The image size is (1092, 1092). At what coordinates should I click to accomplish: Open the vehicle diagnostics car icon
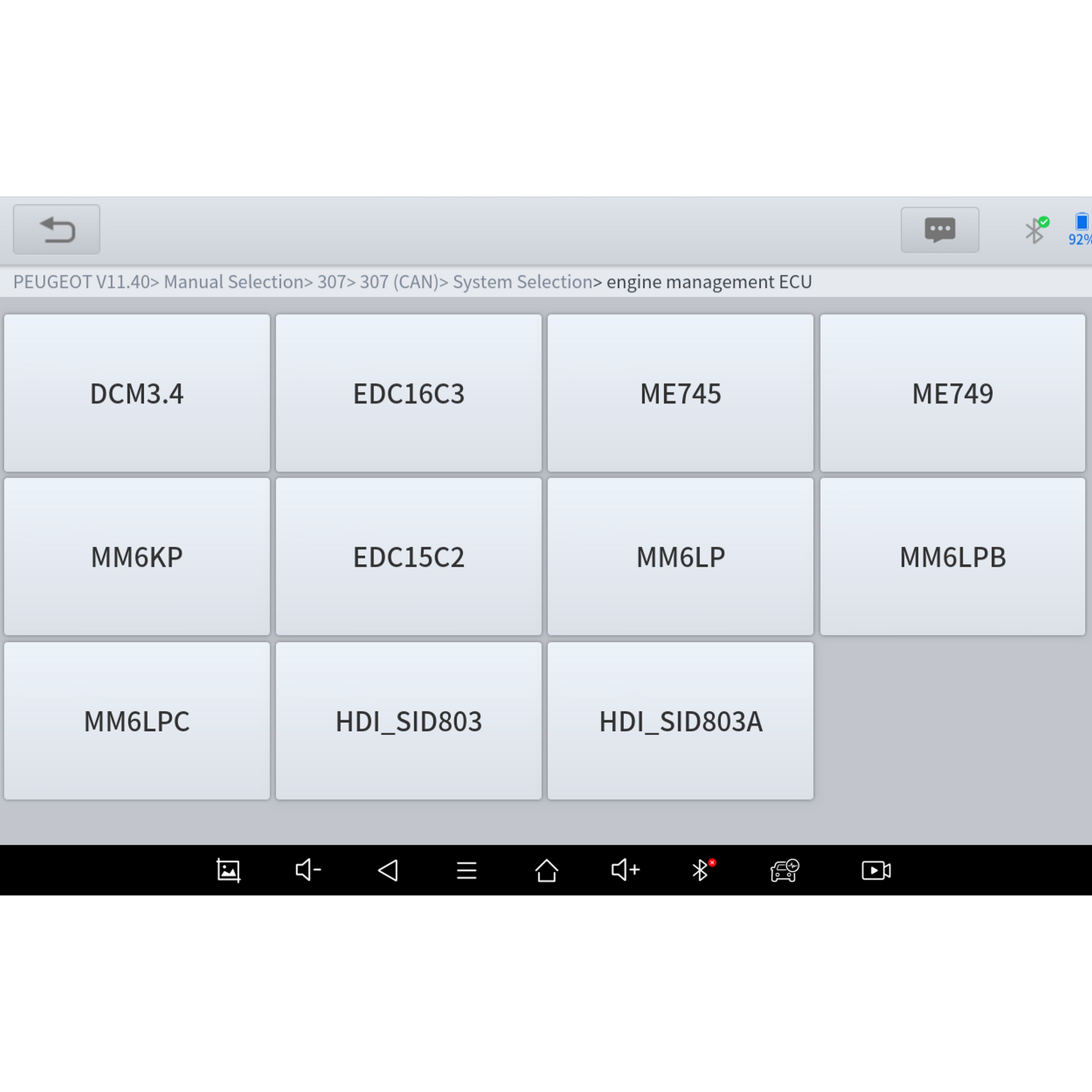pos(784,871)
